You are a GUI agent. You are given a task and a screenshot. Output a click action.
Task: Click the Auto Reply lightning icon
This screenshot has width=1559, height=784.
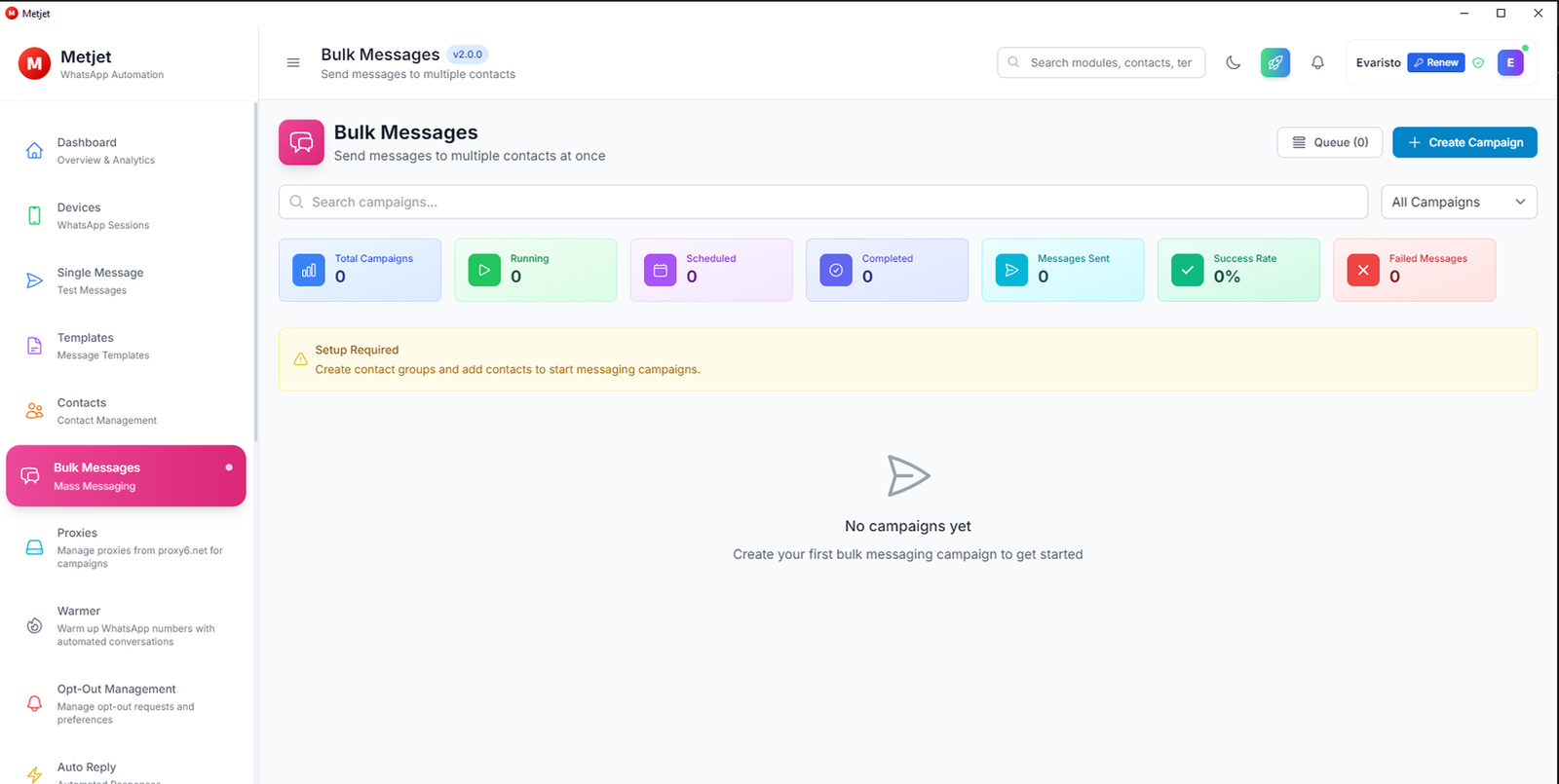(x=34, y=775)
